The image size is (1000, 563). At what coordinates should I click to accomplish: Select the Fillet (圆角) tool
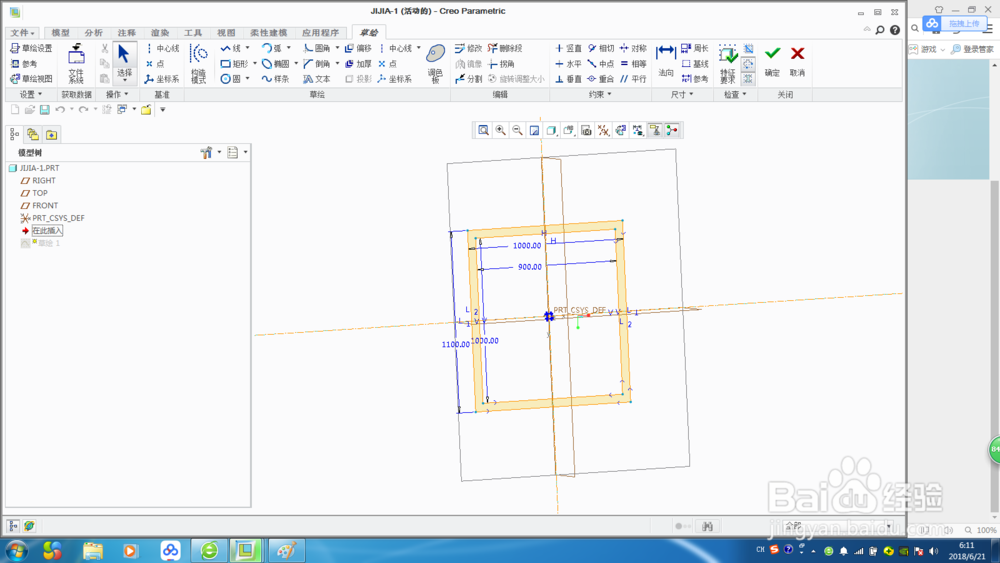click(x=317, y=48)
